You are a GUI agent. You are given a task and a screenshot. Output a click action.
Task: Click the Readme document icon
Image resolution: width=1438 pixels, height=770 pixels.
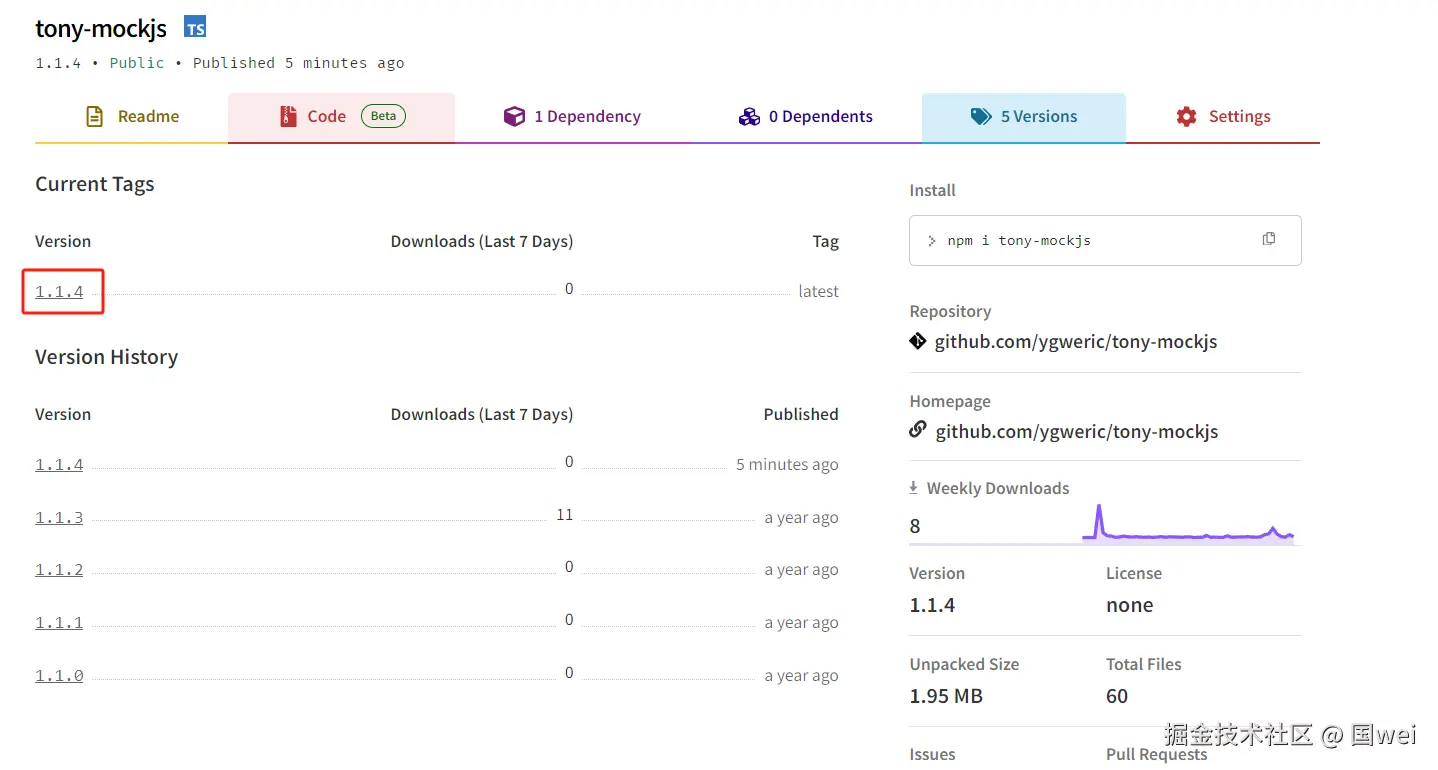coord(95,117)
